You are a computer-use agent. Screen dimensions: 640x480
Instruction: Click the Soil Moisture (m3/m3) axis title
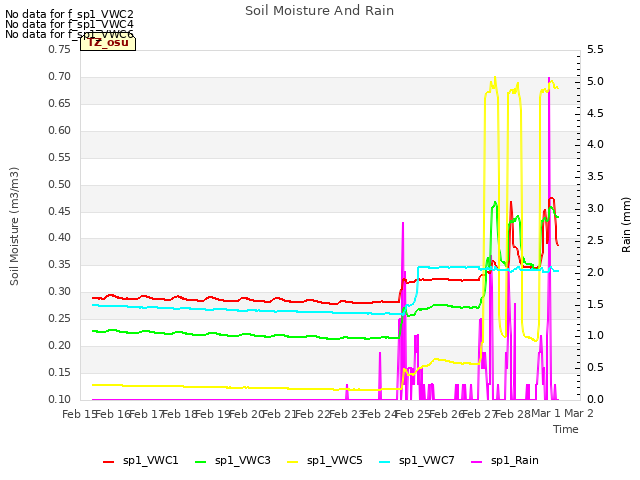tap(14, 226)
